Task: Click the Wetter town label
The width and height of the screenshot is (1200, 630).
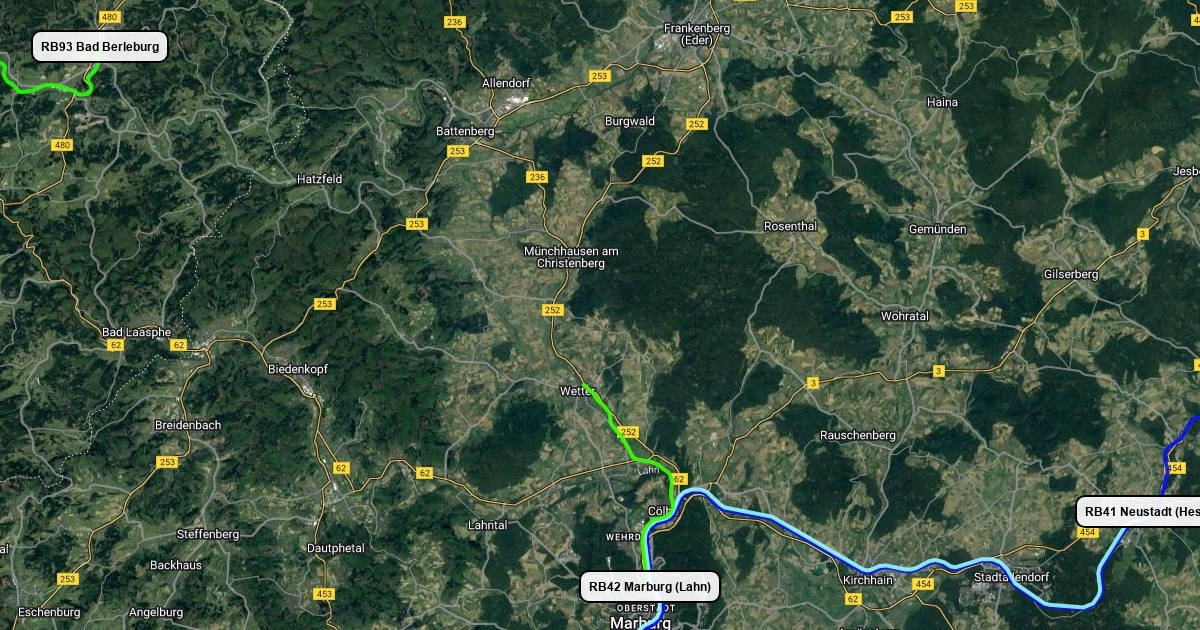Action: pos(578,390)
